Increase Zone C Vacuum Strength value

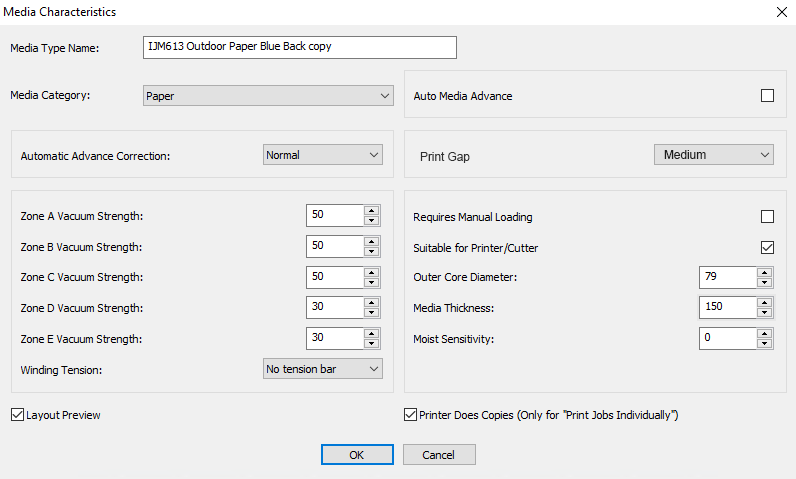tap(372, 272)
